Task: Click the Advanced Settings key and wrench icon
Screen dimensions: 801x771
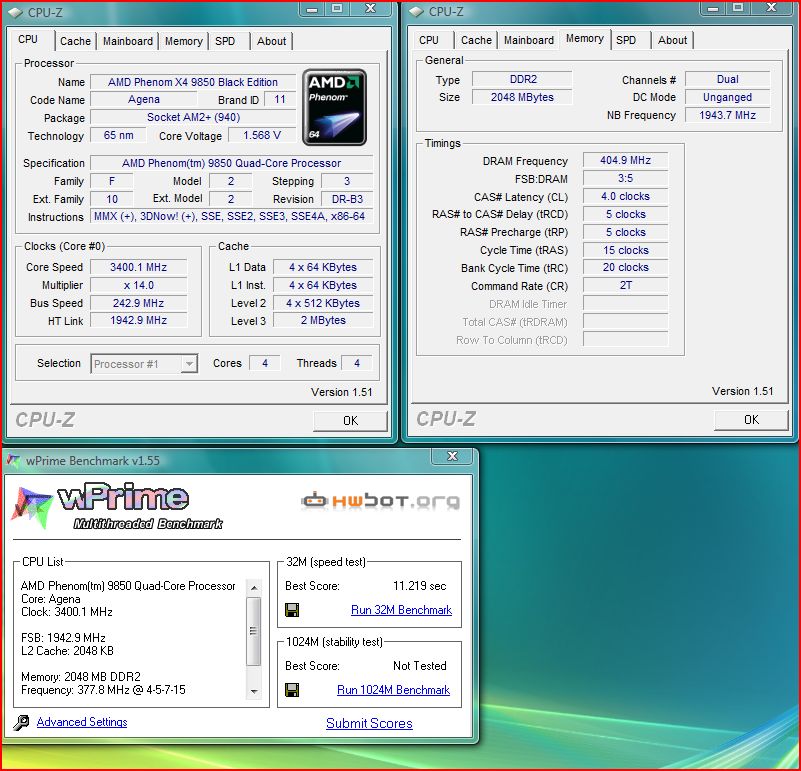Action: click(21, 722)
